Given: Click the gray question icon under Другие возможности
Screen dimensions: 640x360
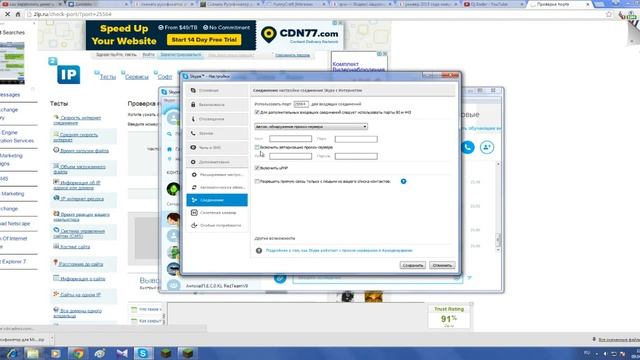Looking at the screenshot, I should [x=259, y=251].
